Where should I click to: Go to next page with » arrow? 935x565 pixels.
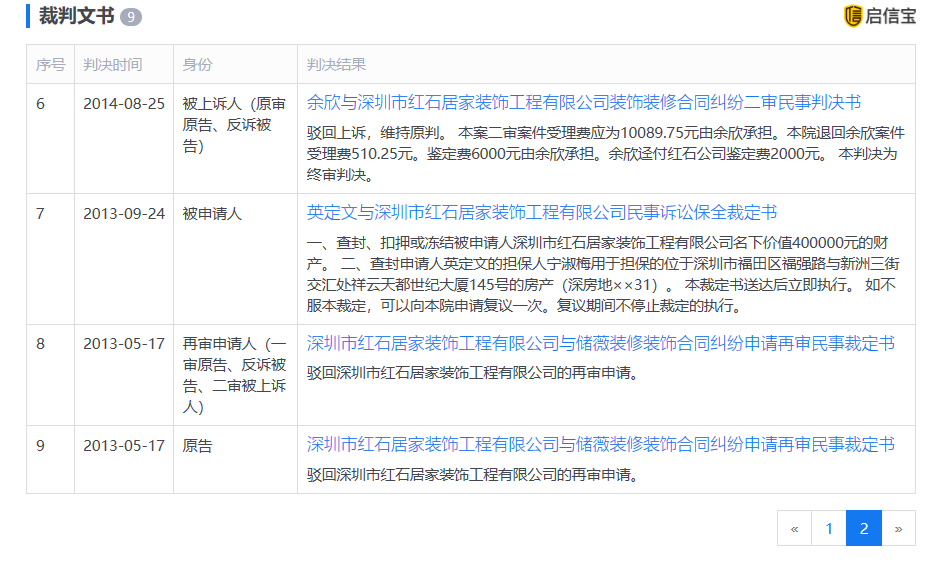898,528
